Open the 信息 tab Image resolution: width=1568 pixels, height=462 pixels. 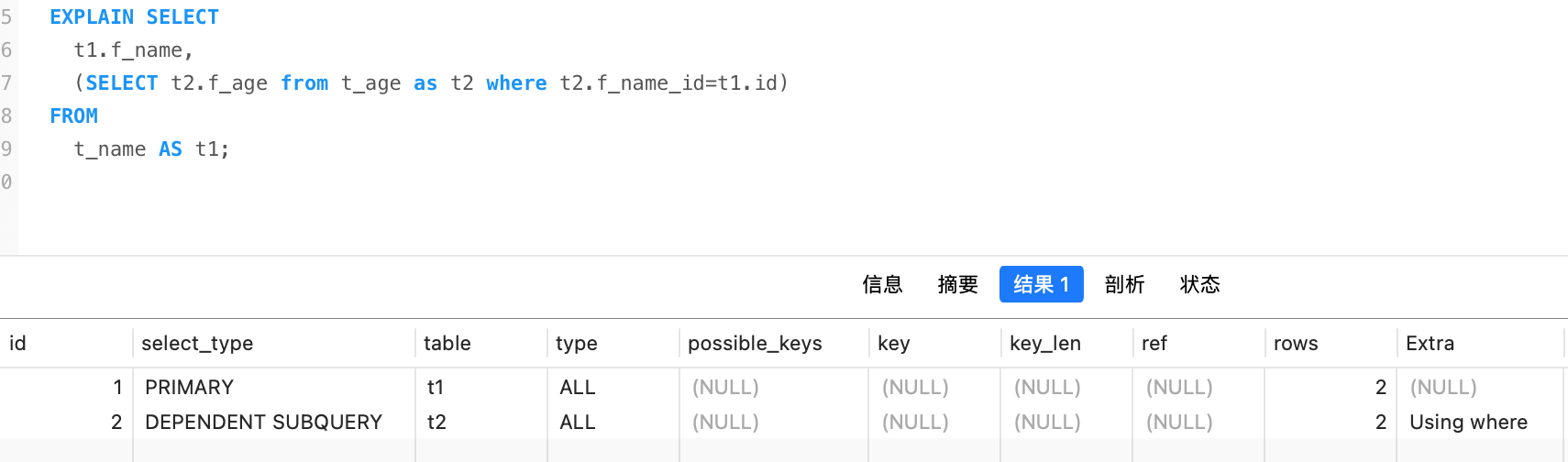882,284
